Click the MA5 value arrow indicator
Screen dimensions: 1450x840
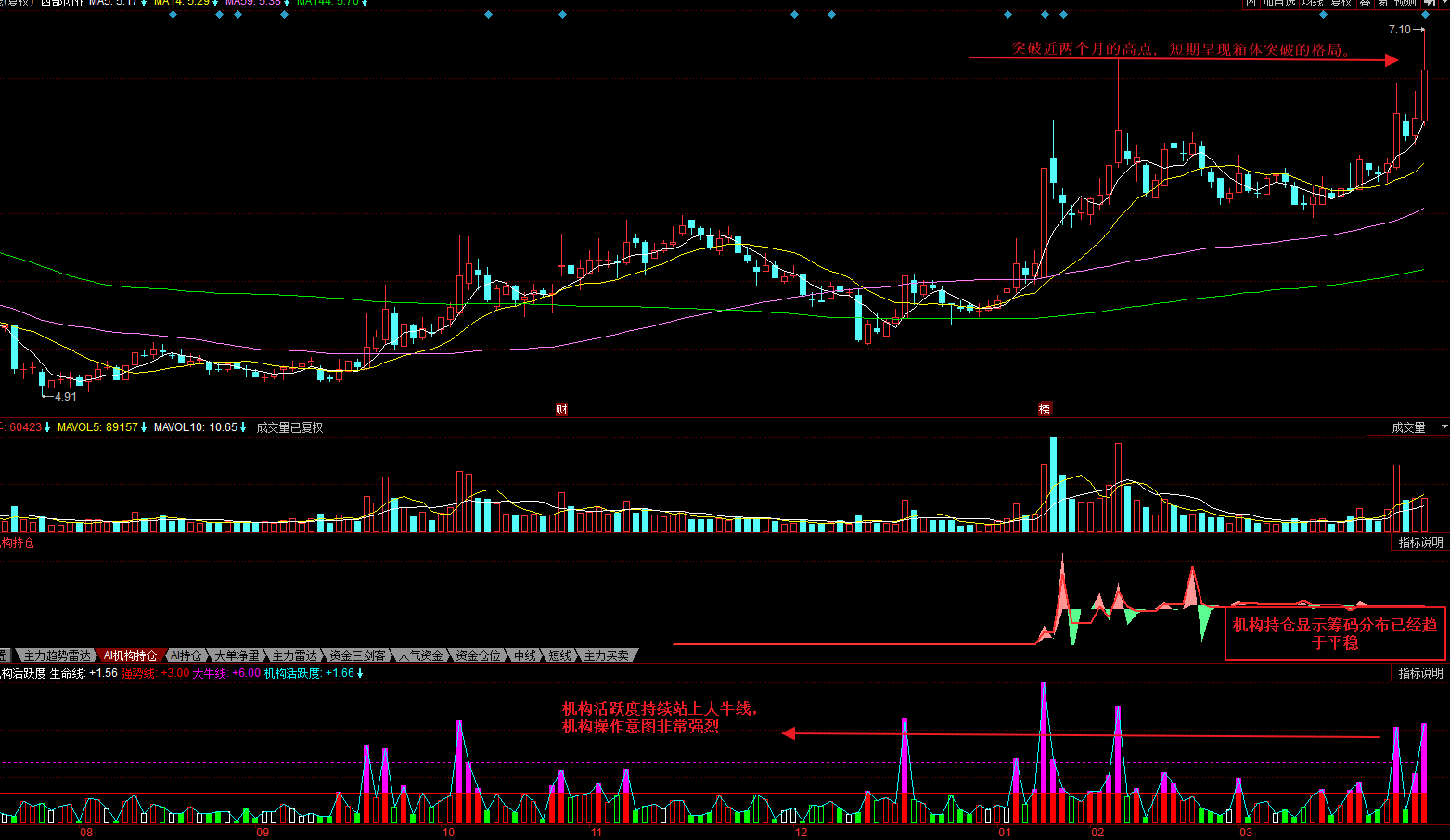(x=144, y=3)
